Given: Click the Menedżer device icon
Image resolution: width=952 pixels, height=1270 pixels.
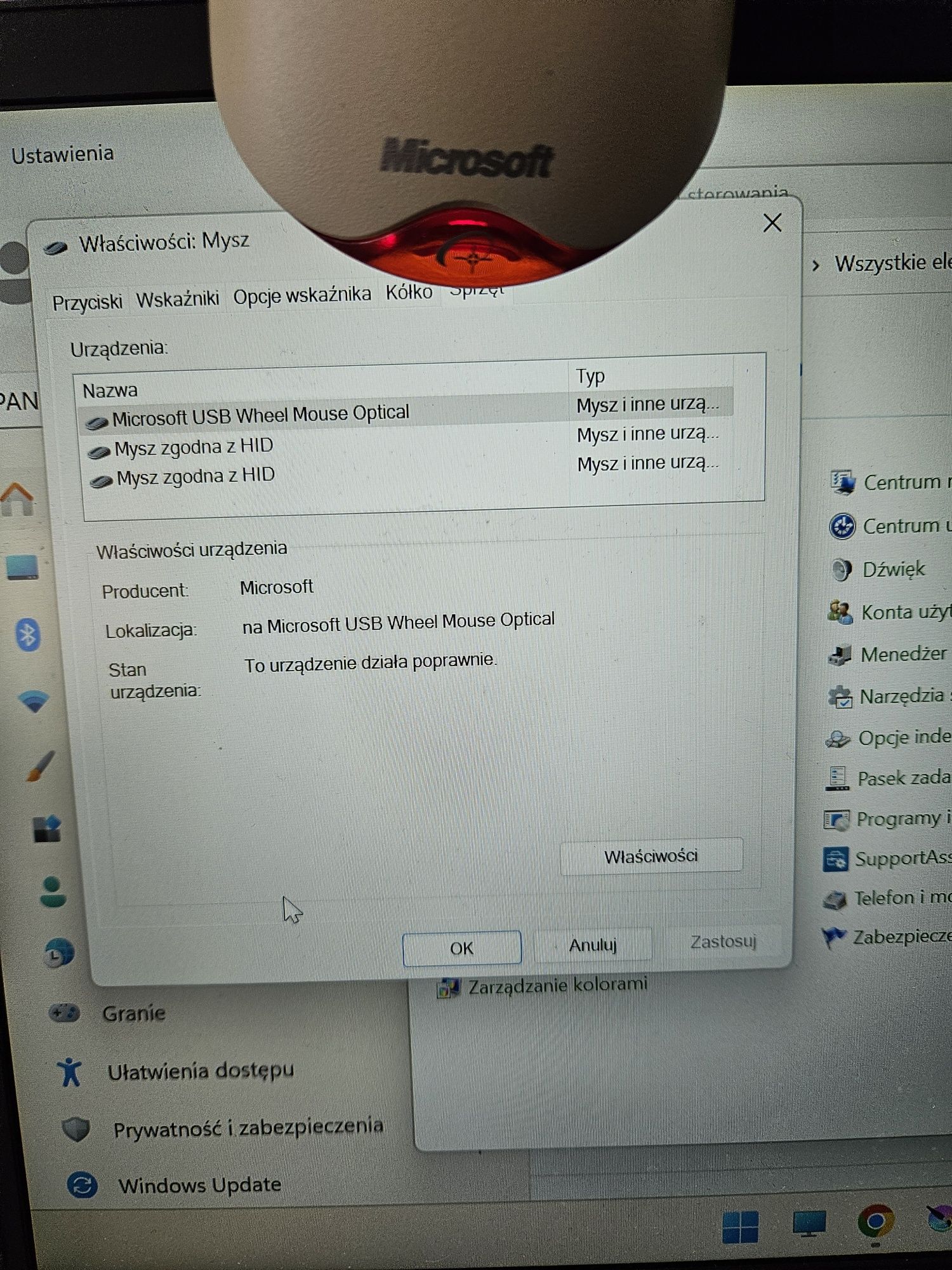Looking at the screenshot, I should [x=840, y=655].
